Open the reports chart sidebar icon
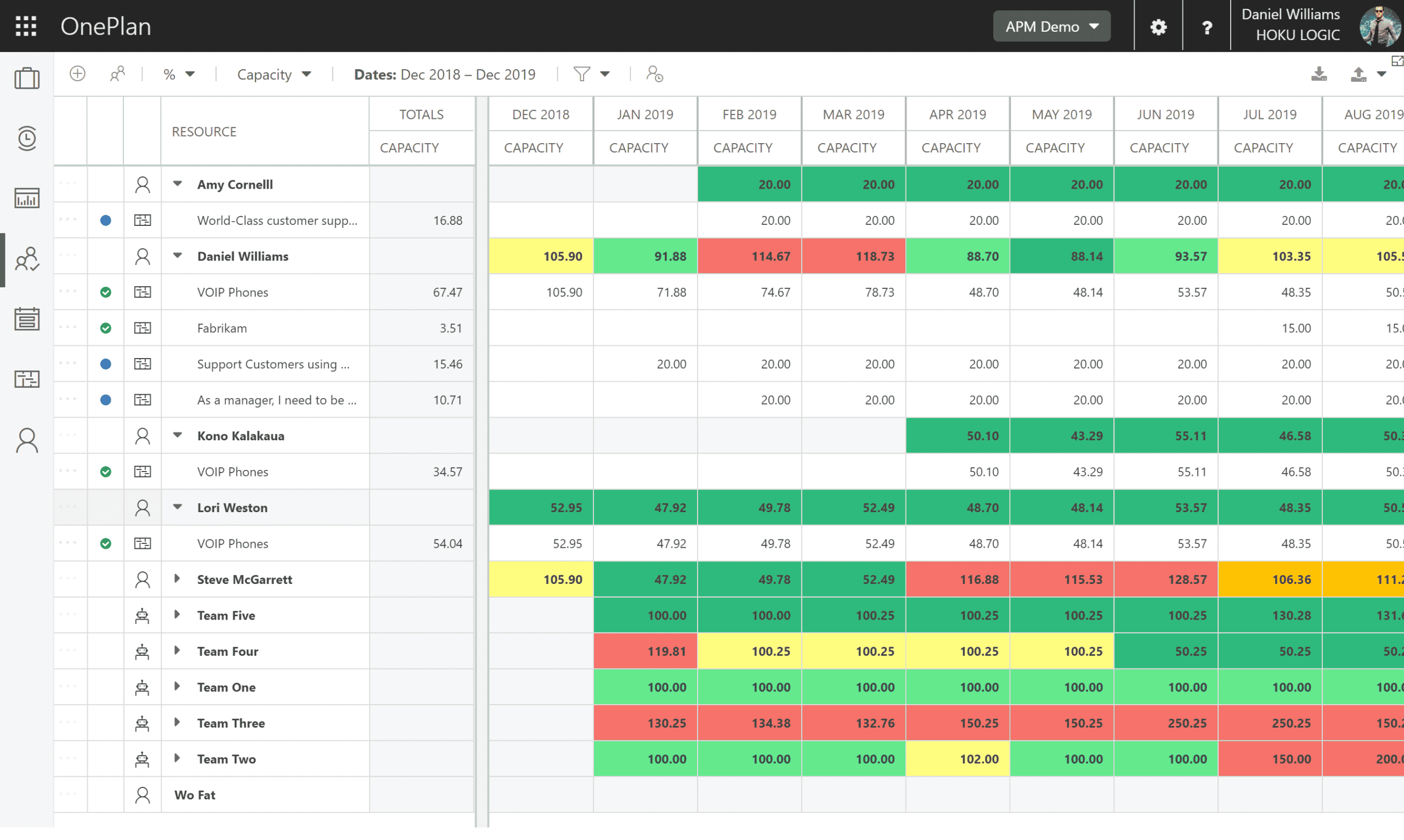 point(27,198)
